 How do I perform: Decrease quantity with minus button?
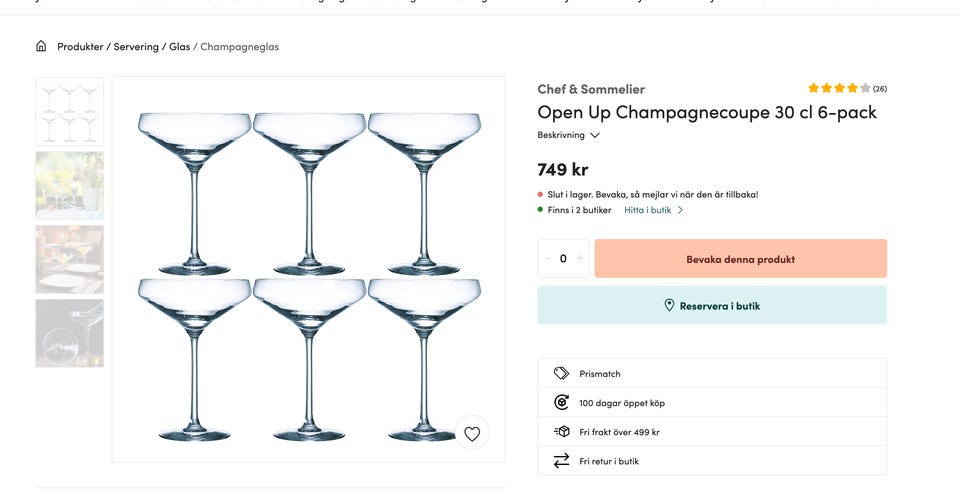548,259
